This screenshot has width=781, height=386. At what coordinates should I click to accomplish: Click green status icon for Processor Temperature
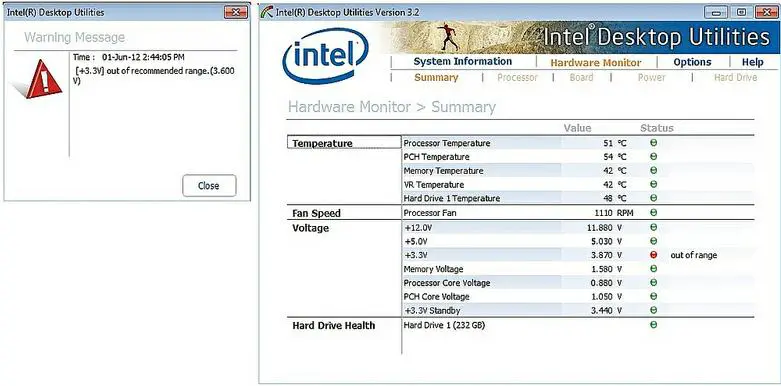[x=653, y=143]
